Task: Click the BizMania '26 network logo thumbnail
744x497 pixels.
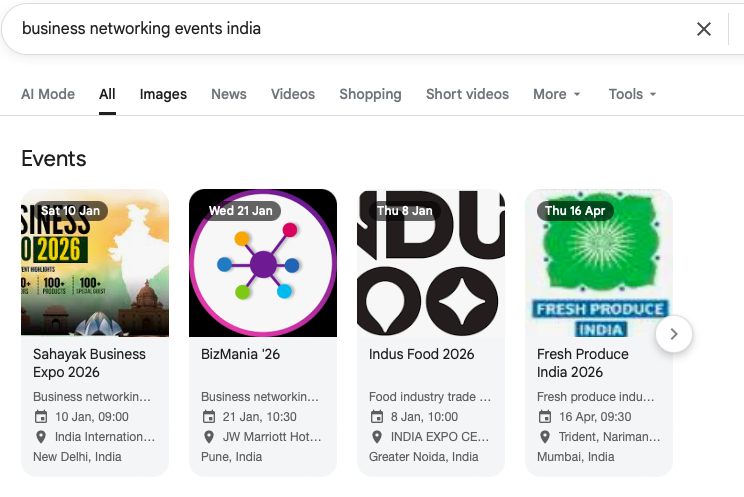Action: pyautogui.click(x=263, y=263)
